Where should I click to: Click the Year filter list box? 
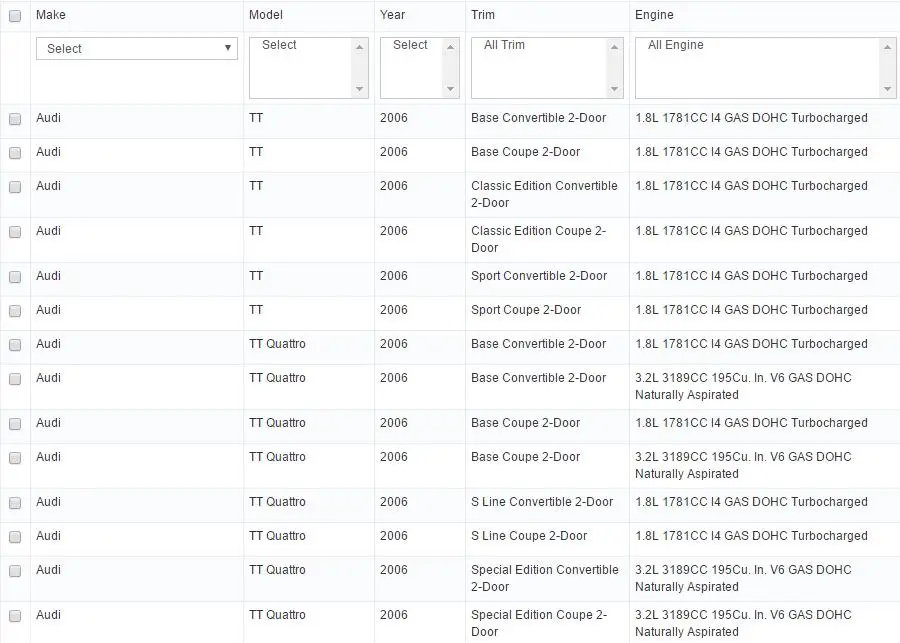[420, 68]
